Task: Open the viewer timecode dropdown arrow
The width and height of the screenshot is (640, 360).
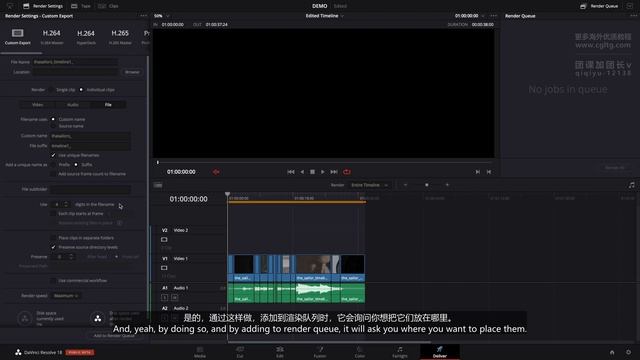Action: click(x=484, y=16)
